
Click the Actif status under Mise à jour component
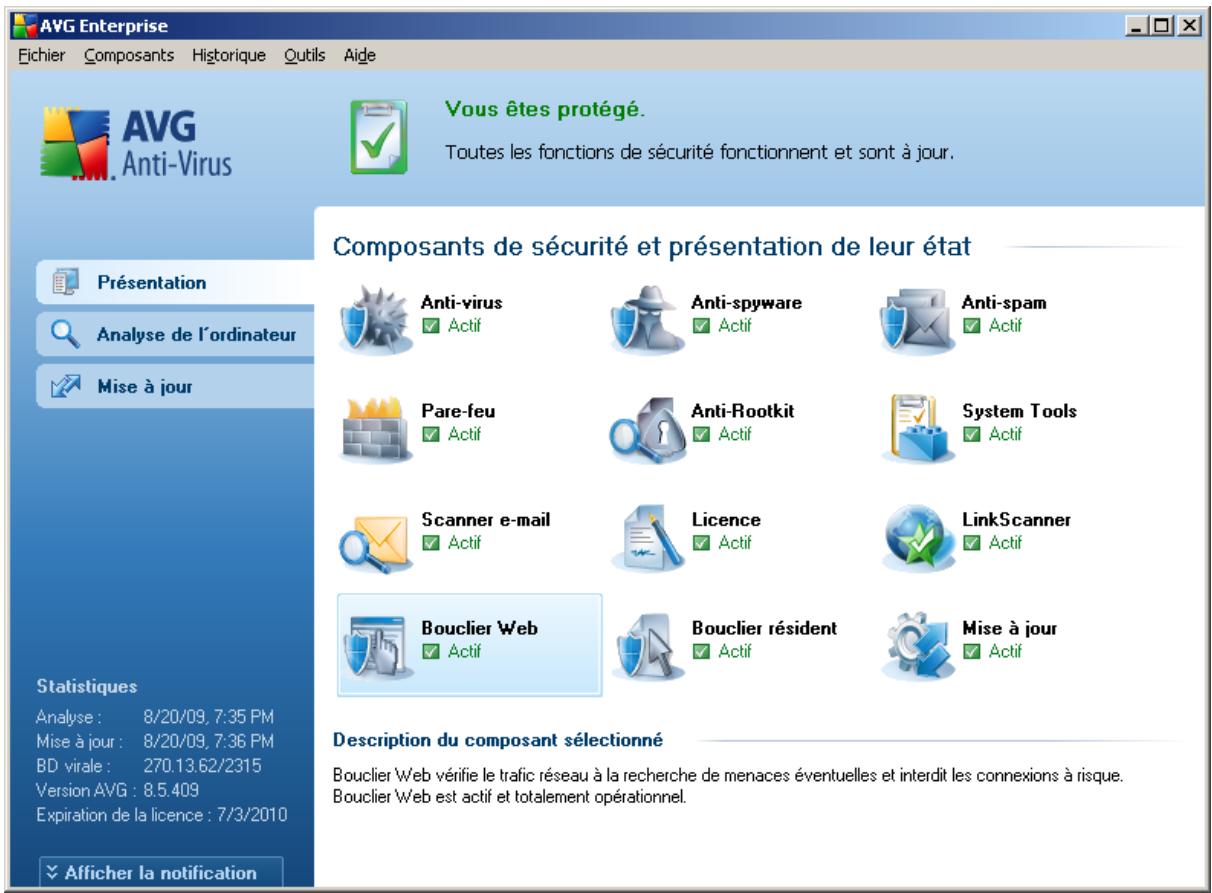click(991, 650)
